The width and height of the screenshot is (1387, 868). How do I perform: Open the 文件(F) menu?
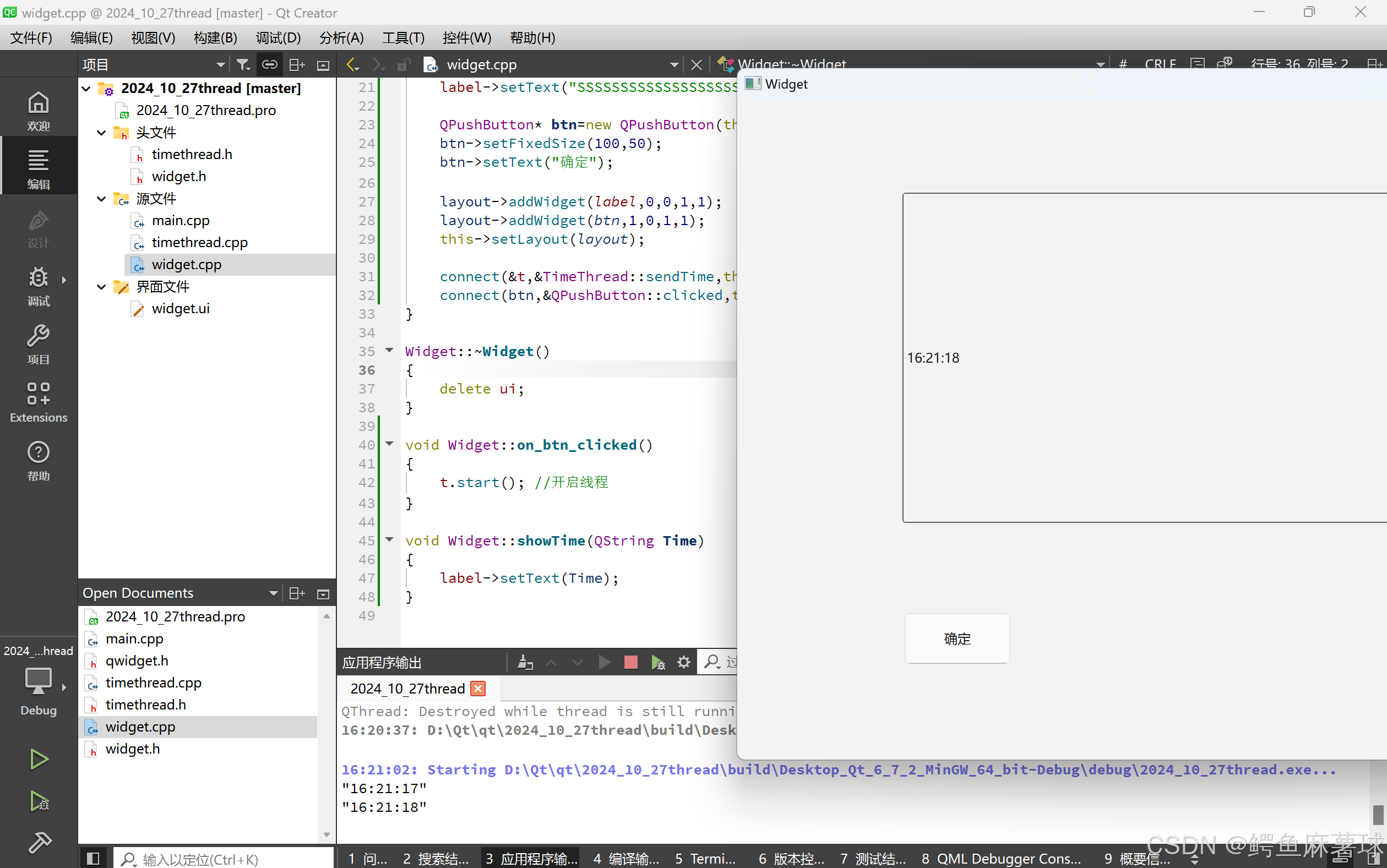point(31,38)
